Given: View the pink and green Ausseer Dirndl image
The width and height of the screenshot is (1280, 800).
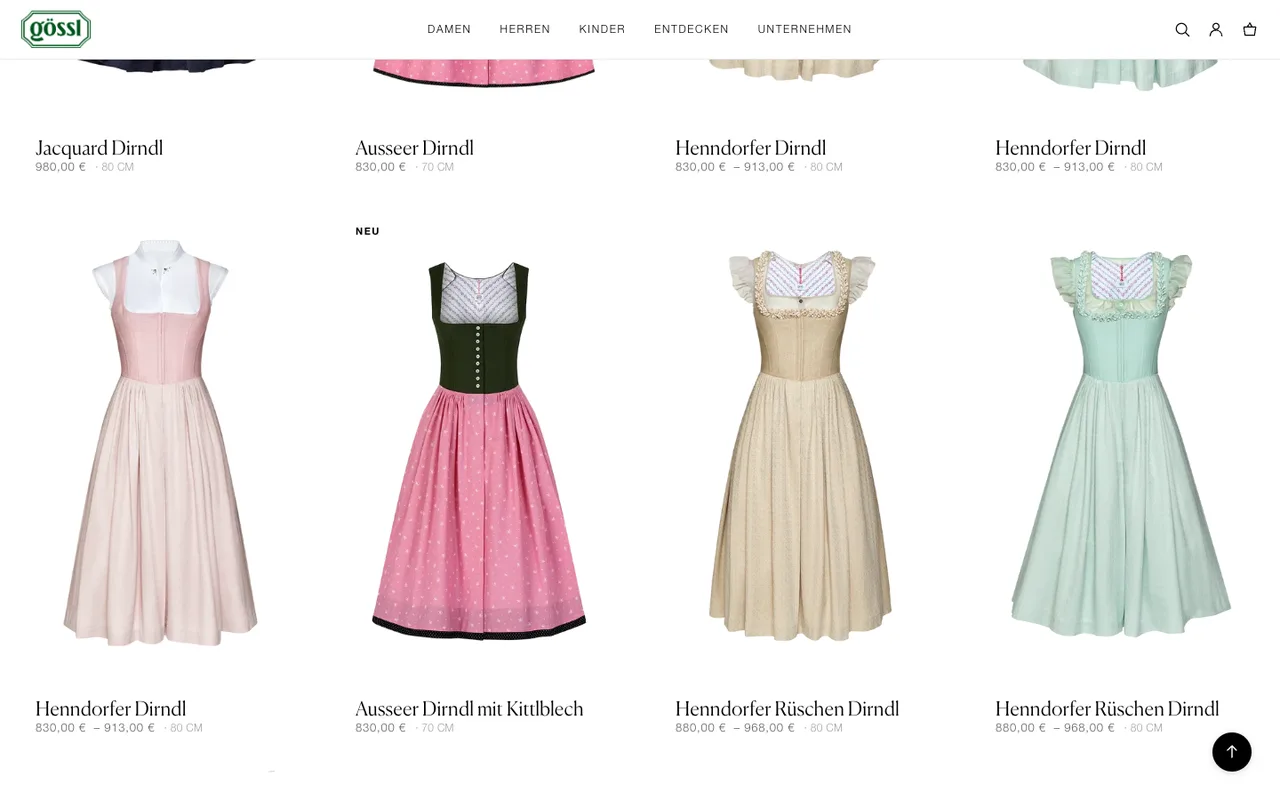Looking at the screenshot, I should tap(479, 450).
